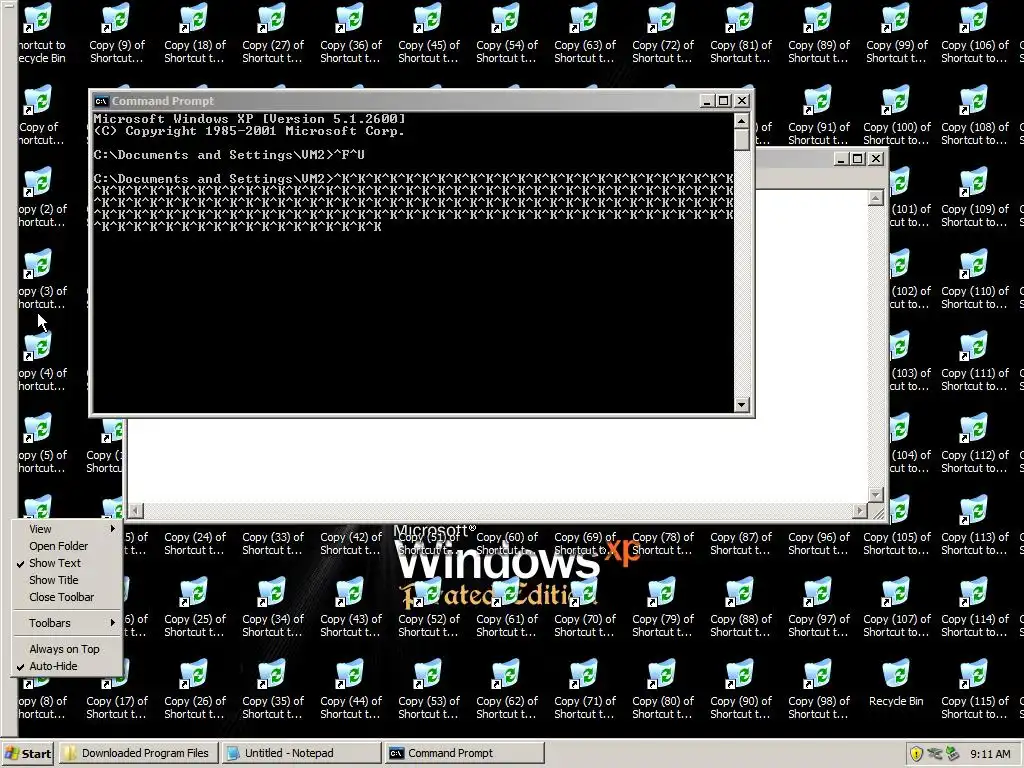
Task: Click Notepad's vertical scroll up arrow
Action: (876, 198)
